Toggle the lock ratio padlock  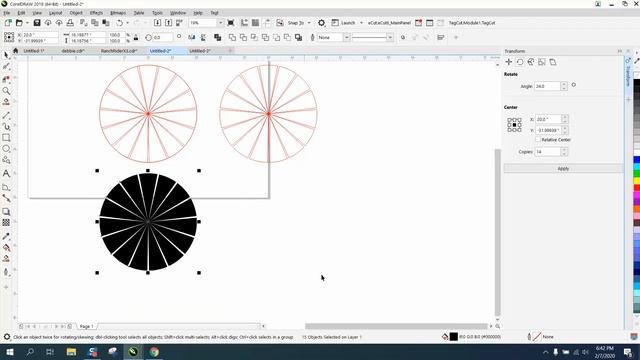[x=136, y=38]
